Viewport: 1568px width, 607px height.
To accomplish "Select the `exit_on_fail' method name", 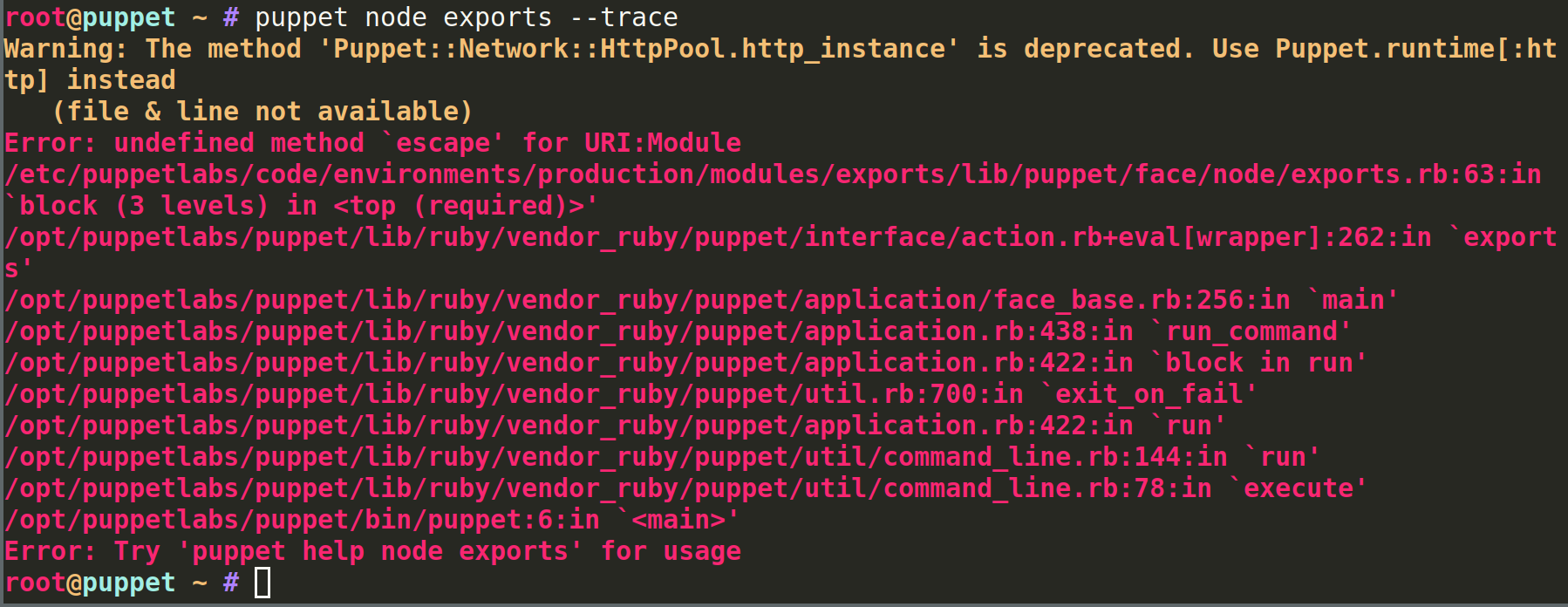I will [1149, 394].
